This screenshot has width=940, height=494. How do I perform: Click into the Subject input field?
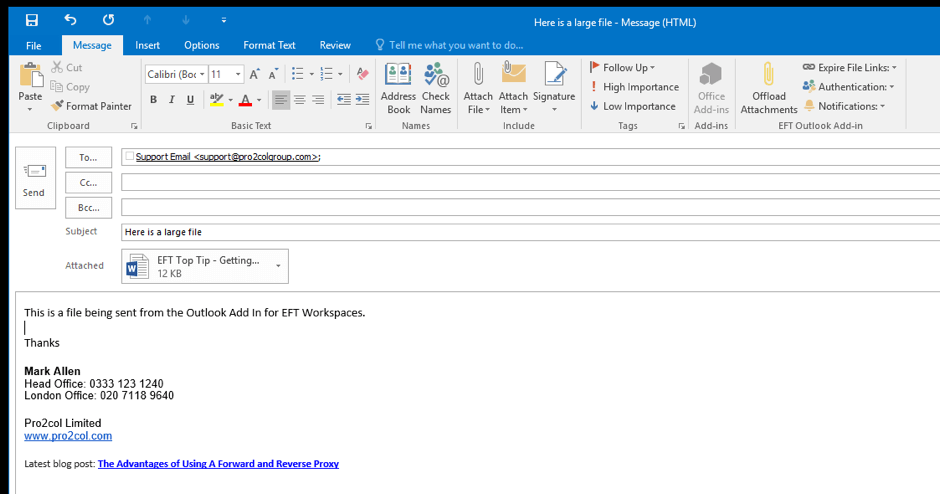(x=530, y=232)
